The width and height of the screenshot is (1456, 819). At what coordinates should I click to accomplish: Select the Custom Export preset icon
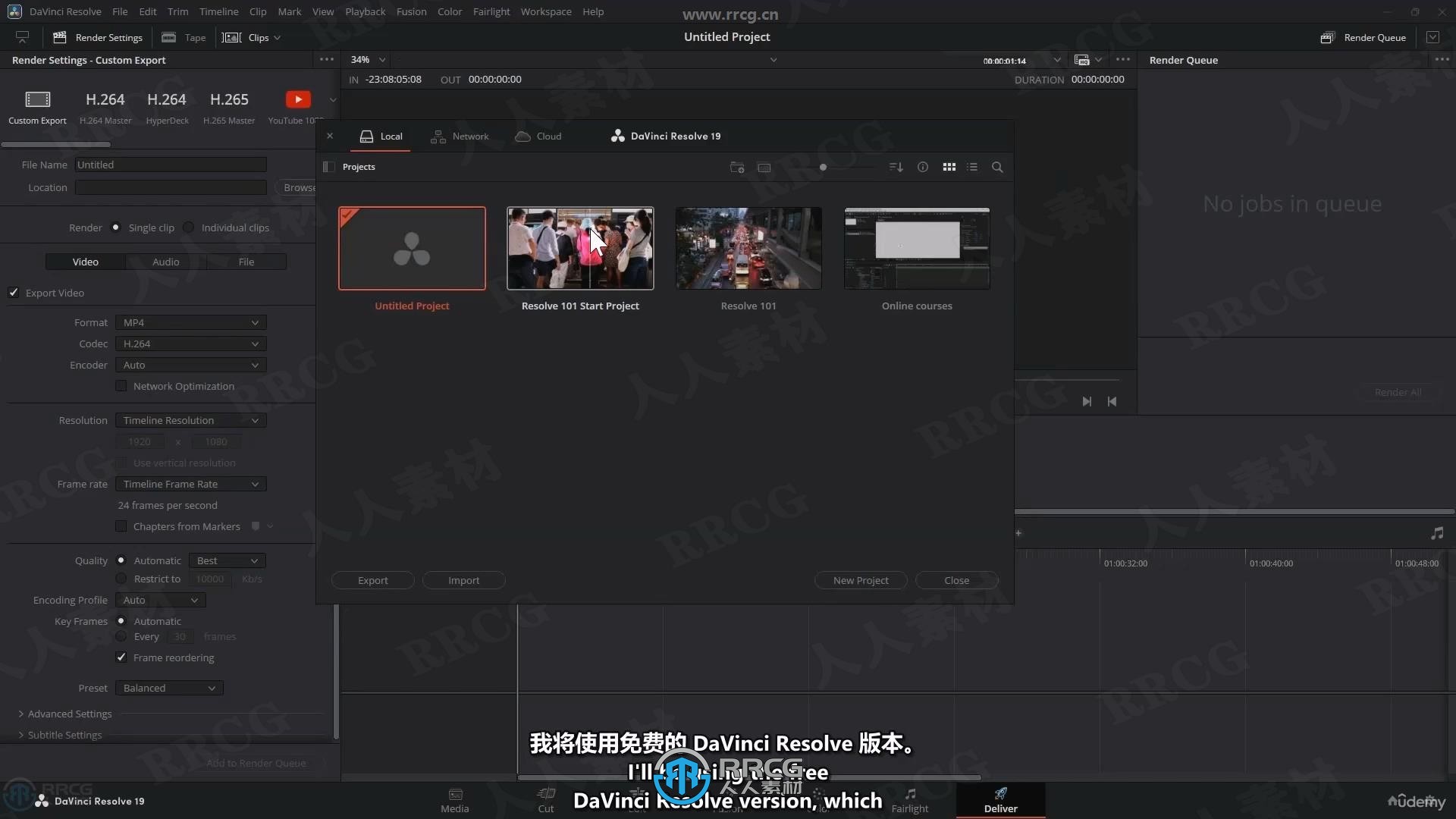point(37,99)
